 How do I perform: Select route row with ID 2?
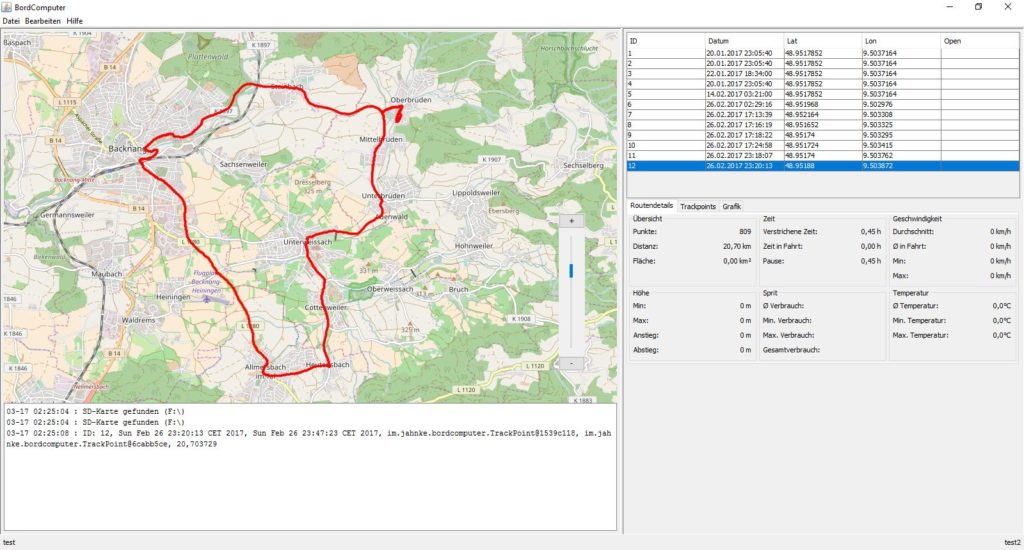(822, 63)
